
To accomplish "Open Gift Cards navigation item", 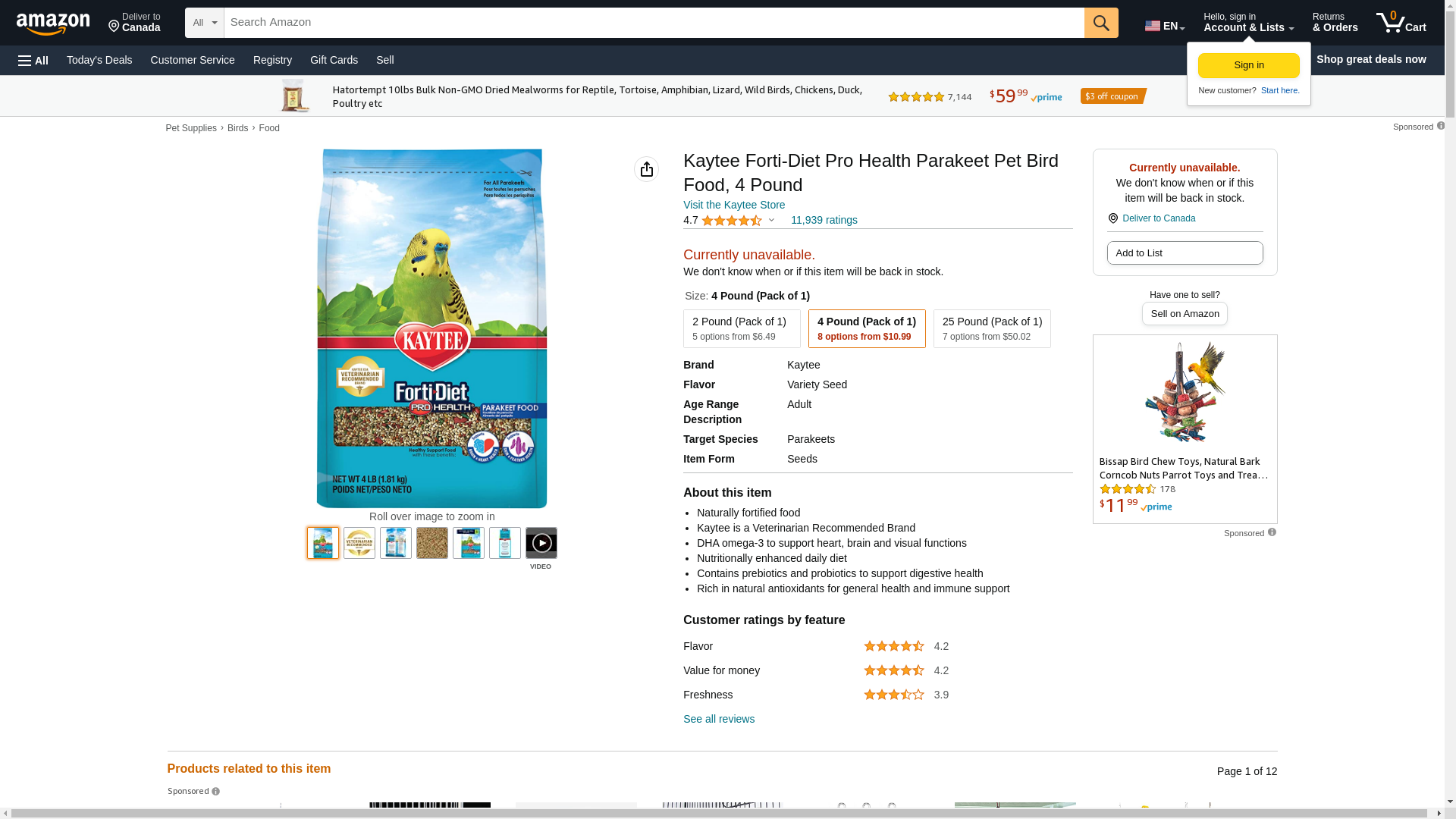I will tap(334, 60).
